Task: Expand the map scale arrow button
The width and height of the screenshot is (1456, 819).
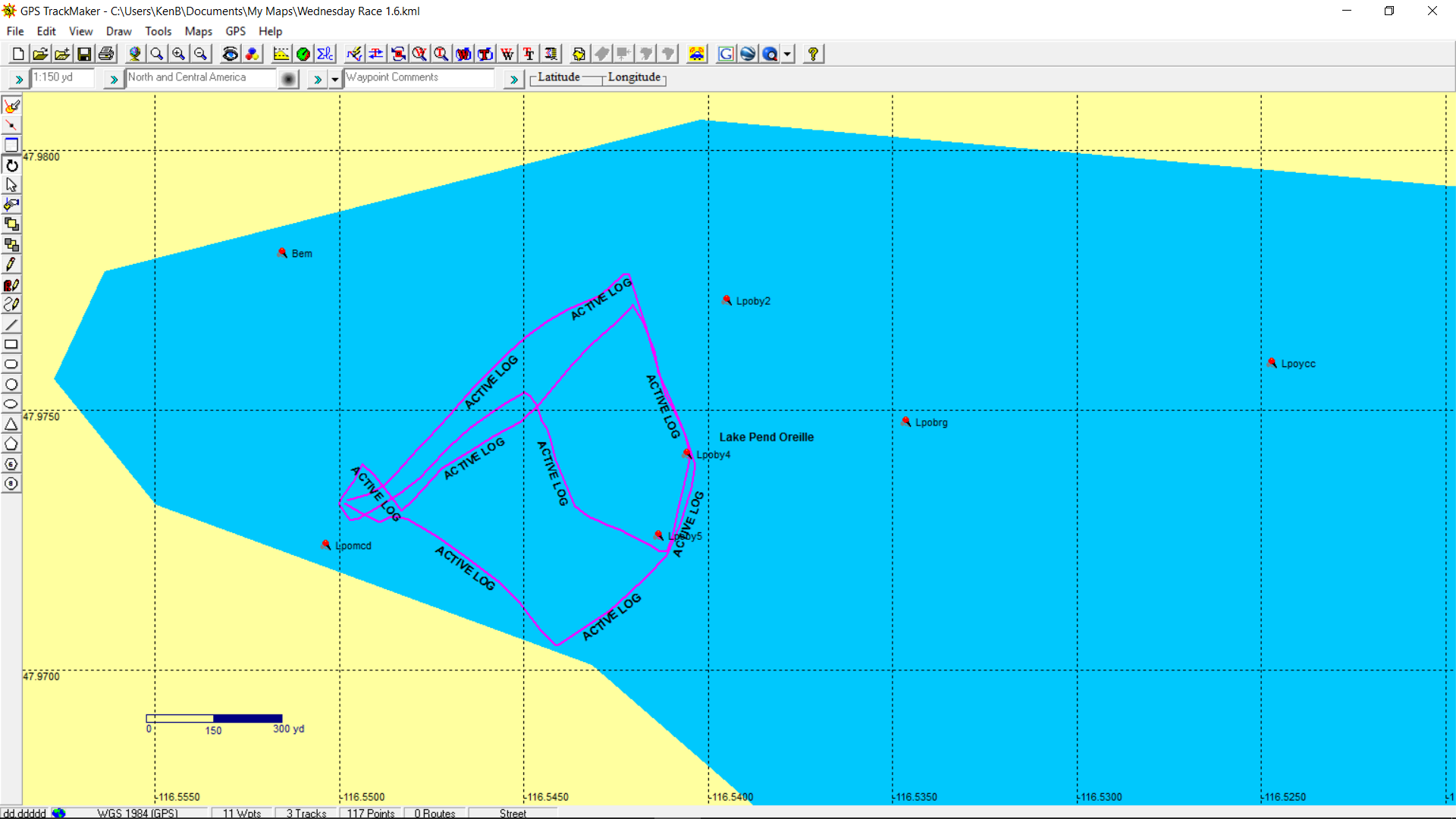Action: point(19,79)
